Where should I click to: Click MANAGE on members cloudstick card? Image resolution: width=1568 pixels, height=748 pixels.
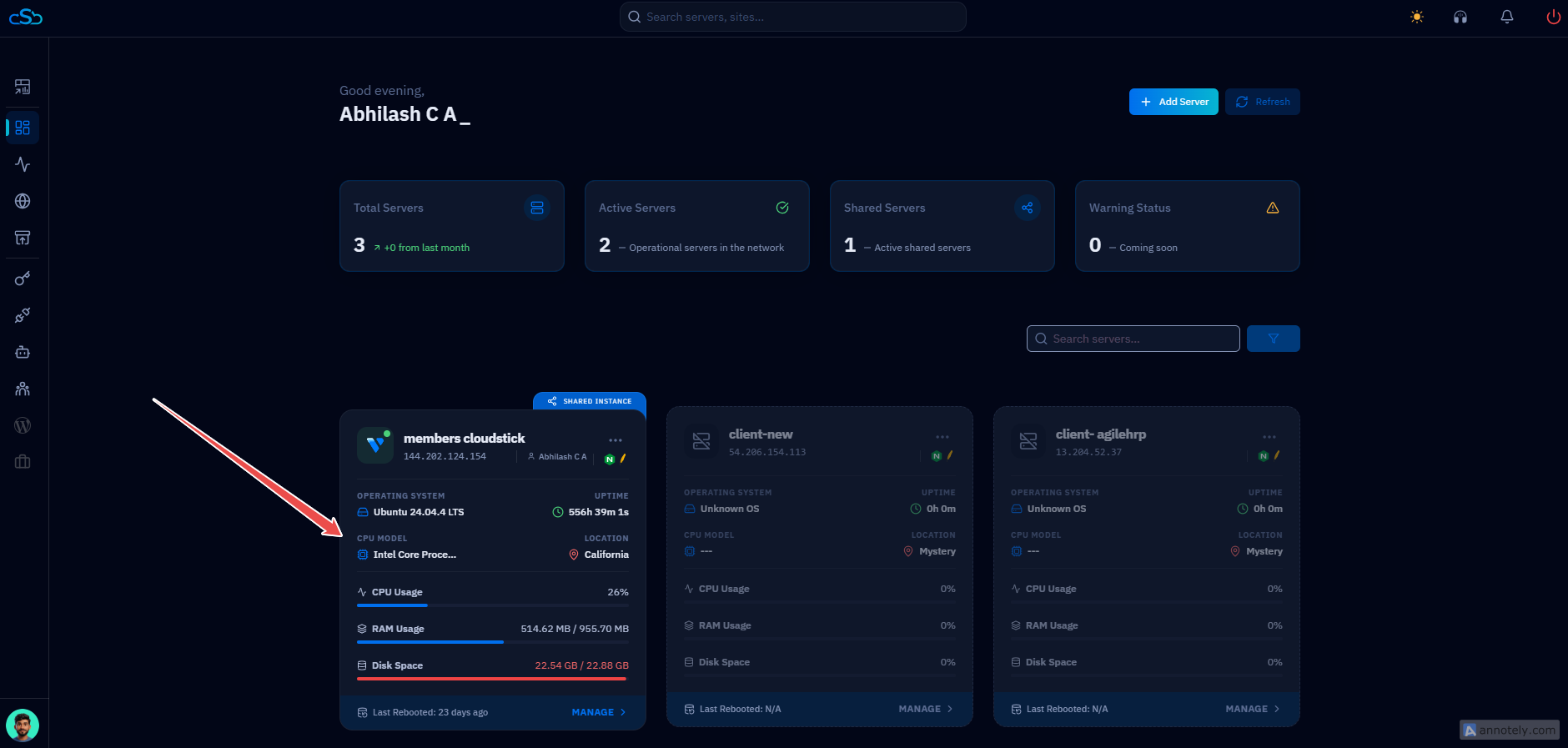point(599,712)
